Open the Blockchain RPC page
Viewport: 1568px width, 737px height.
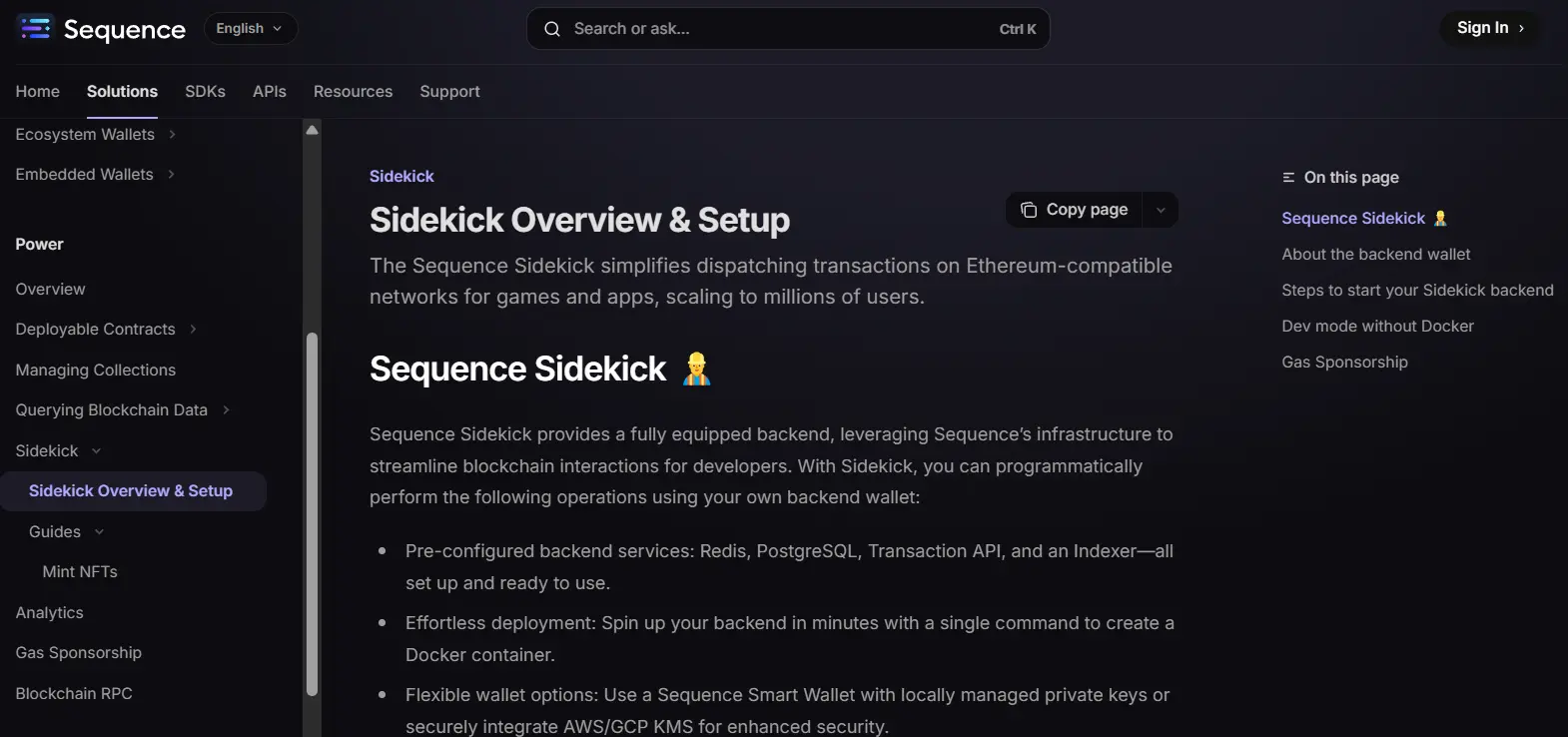[x=74, y=693]
